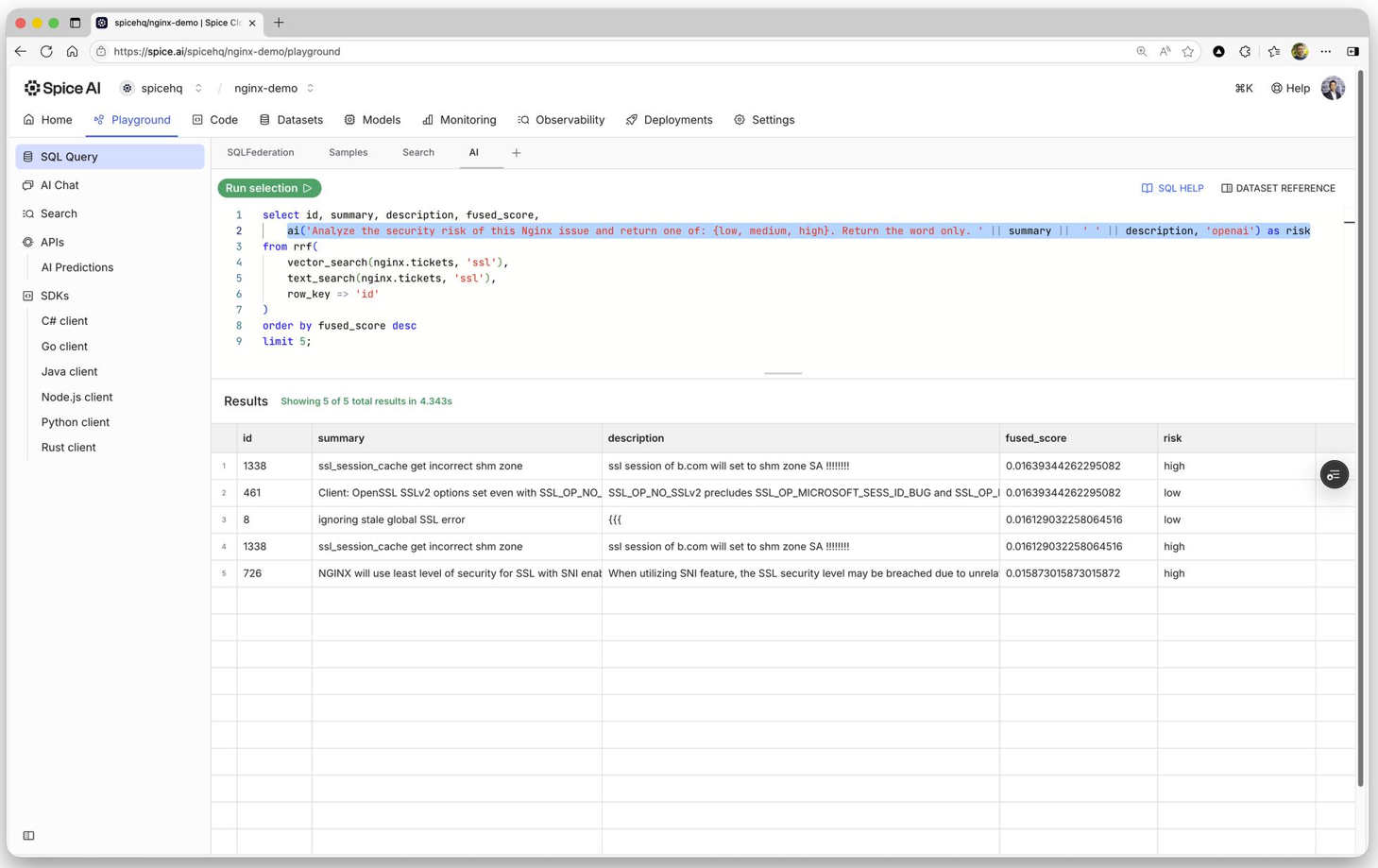This screenshot has width=1378, height=868.
Task: Bookmark page with the star icon
Action: (x=1188, y=52)
